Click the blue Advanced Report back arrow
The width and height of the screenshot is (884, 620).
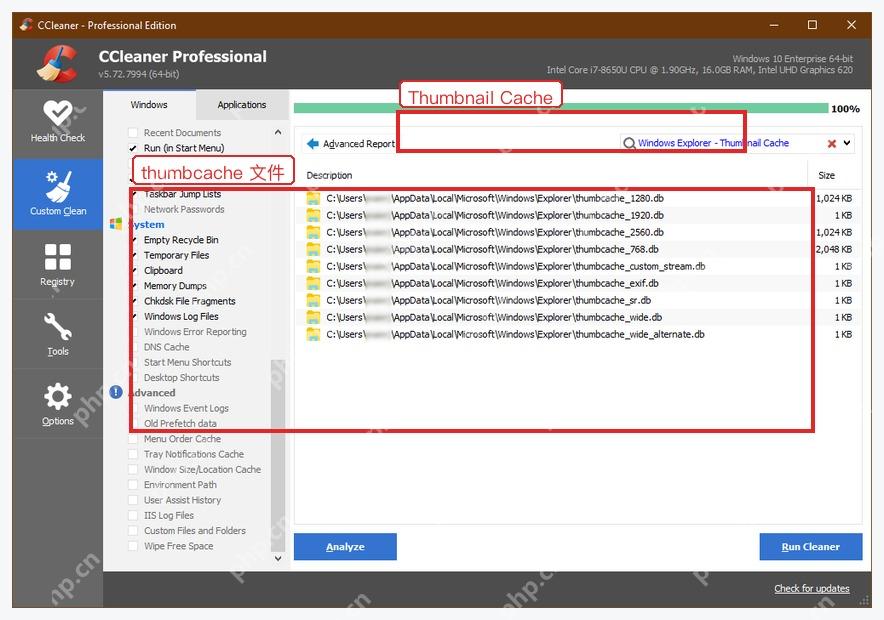[313, 144]
